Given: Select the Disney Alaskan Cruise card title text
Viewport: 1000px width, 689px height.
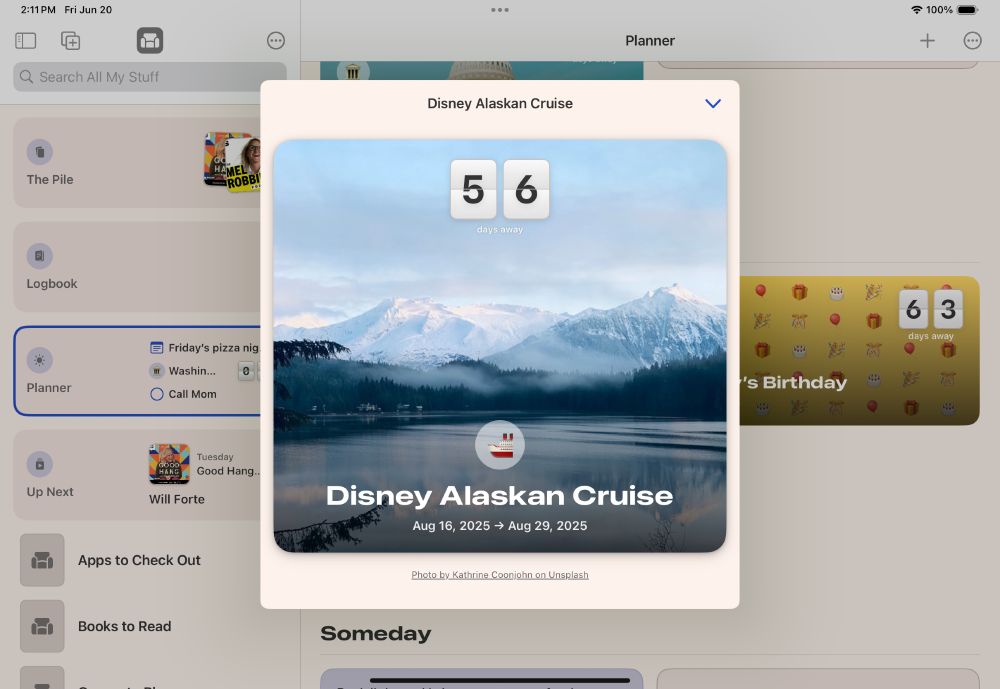Looking at the screenshot, I should 500,496.
